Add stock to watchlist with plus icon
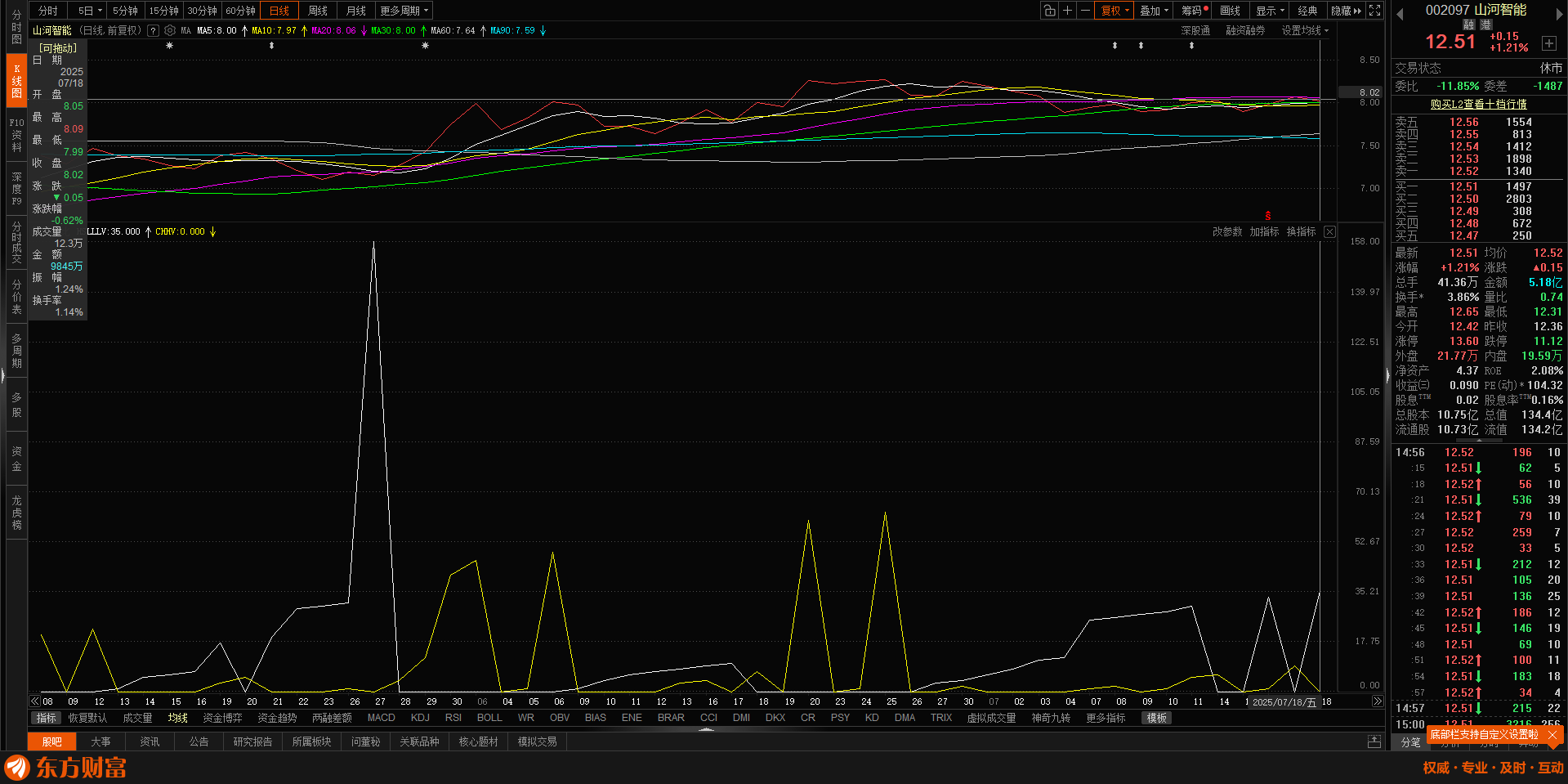Image resolution: width=1568 pixels, height=784 pixels. click(x=1548, y=43)
